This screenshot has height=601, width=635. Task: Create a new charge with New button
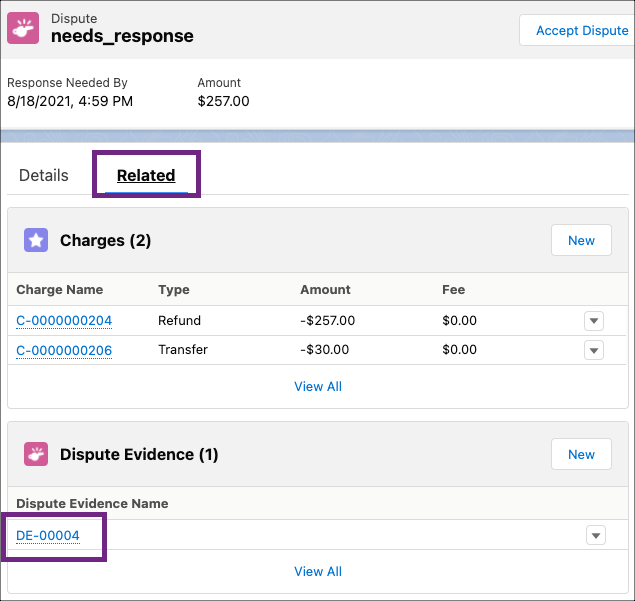(x=581, y=240)
